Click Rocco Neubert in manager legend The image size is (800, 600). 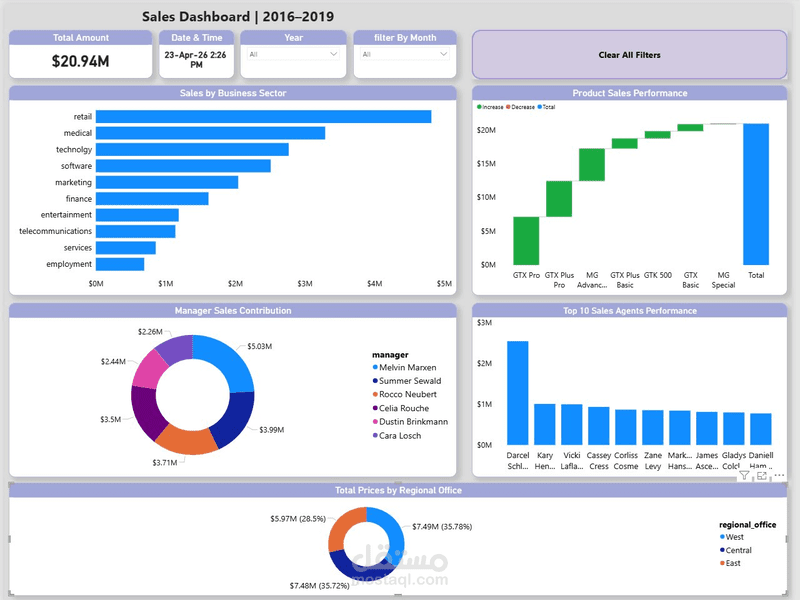(405, 394)
